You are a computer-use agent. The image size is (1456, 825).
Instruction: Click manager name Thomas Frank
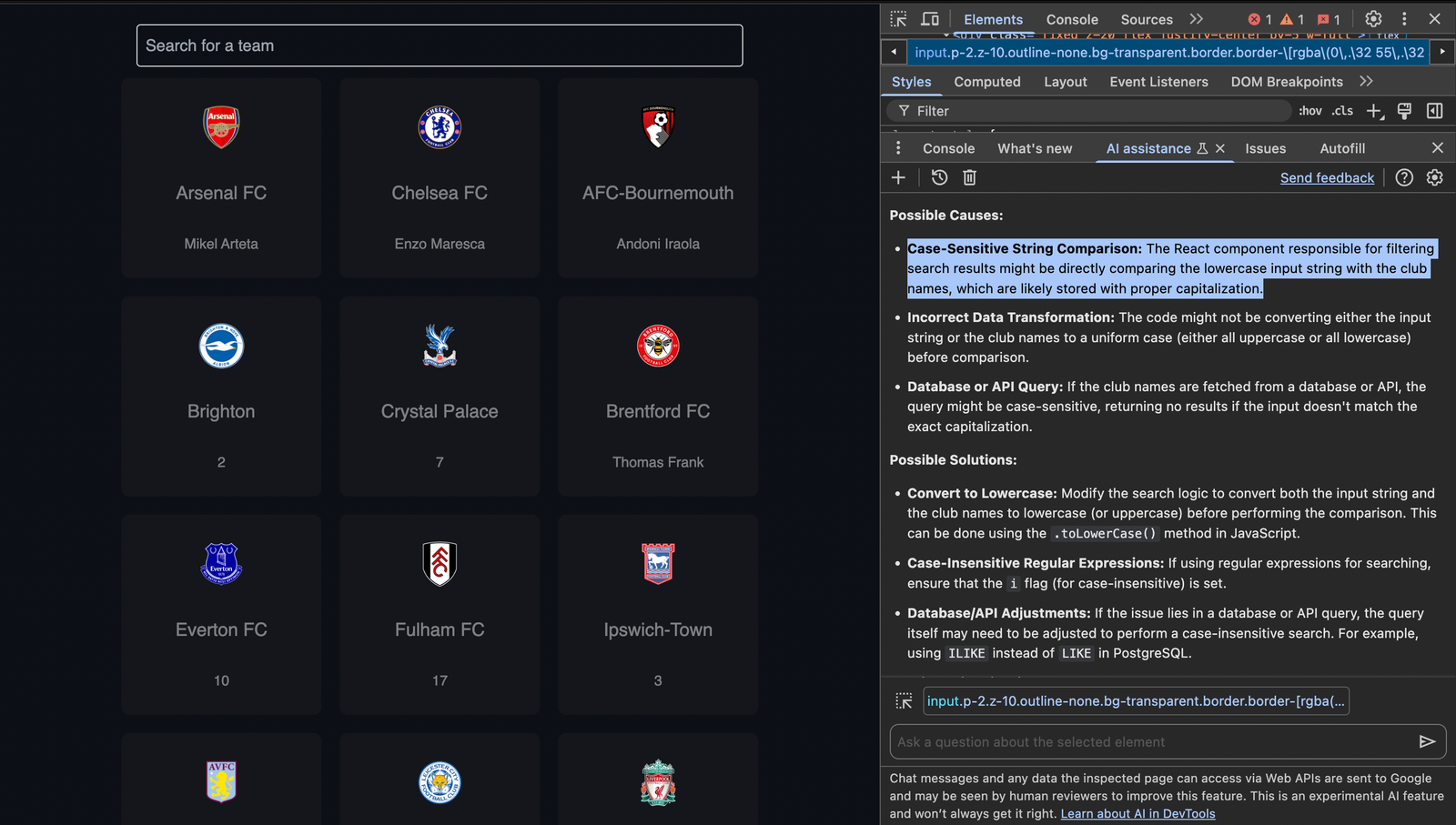click(658, 462)
